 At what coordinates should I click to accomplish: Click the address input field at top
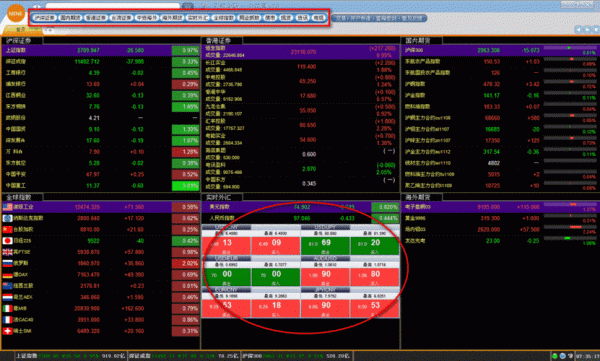(x=112, y=6)
